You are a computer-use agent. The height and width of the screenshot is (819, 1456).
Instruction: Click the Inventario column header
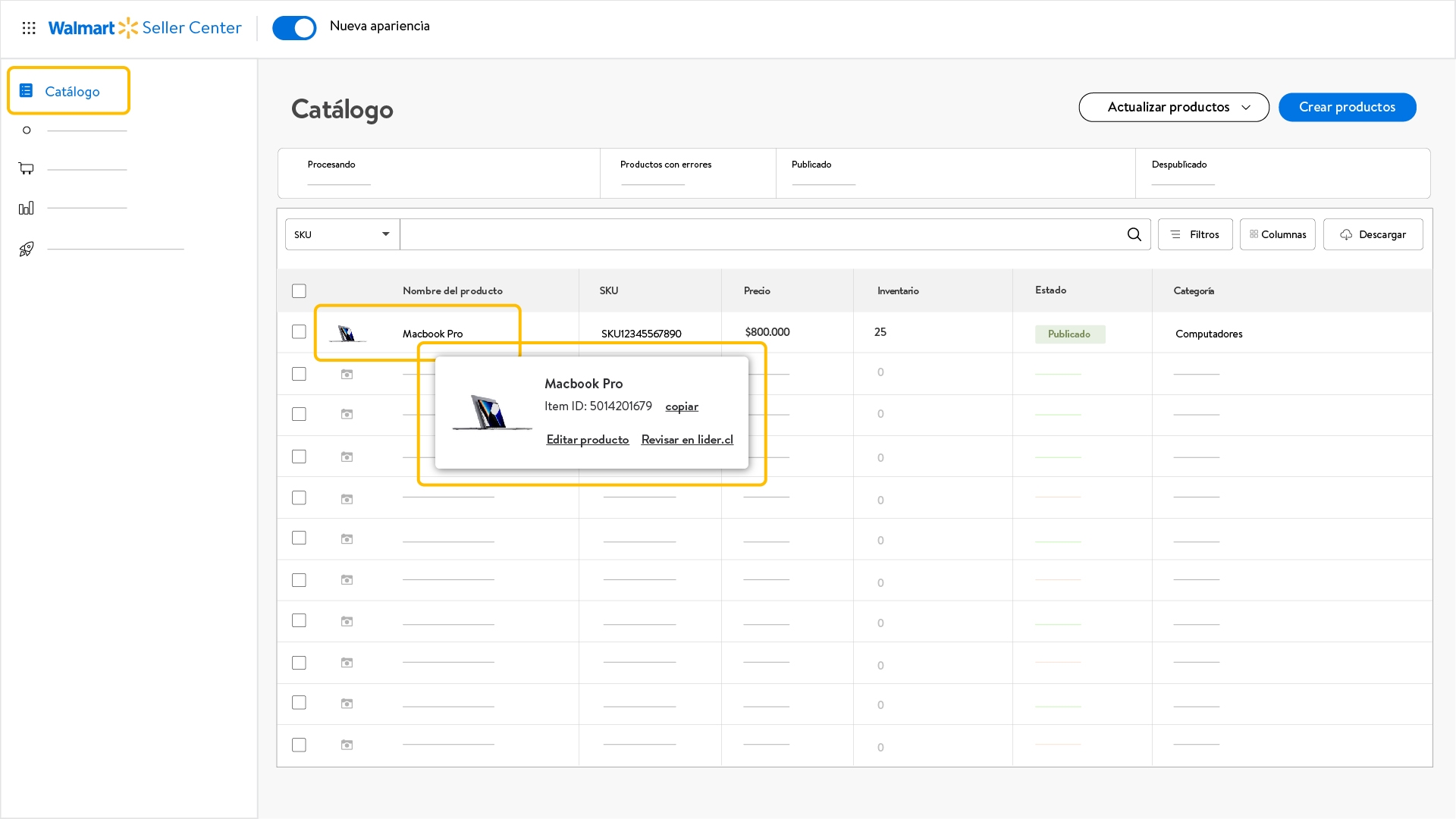(x=898, y=290)
